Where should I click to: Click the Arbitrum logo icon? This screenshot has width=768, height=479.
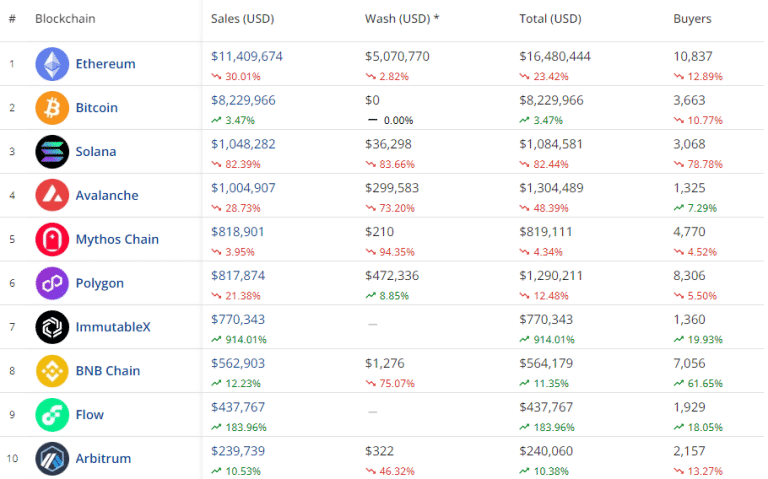[52, 458]
